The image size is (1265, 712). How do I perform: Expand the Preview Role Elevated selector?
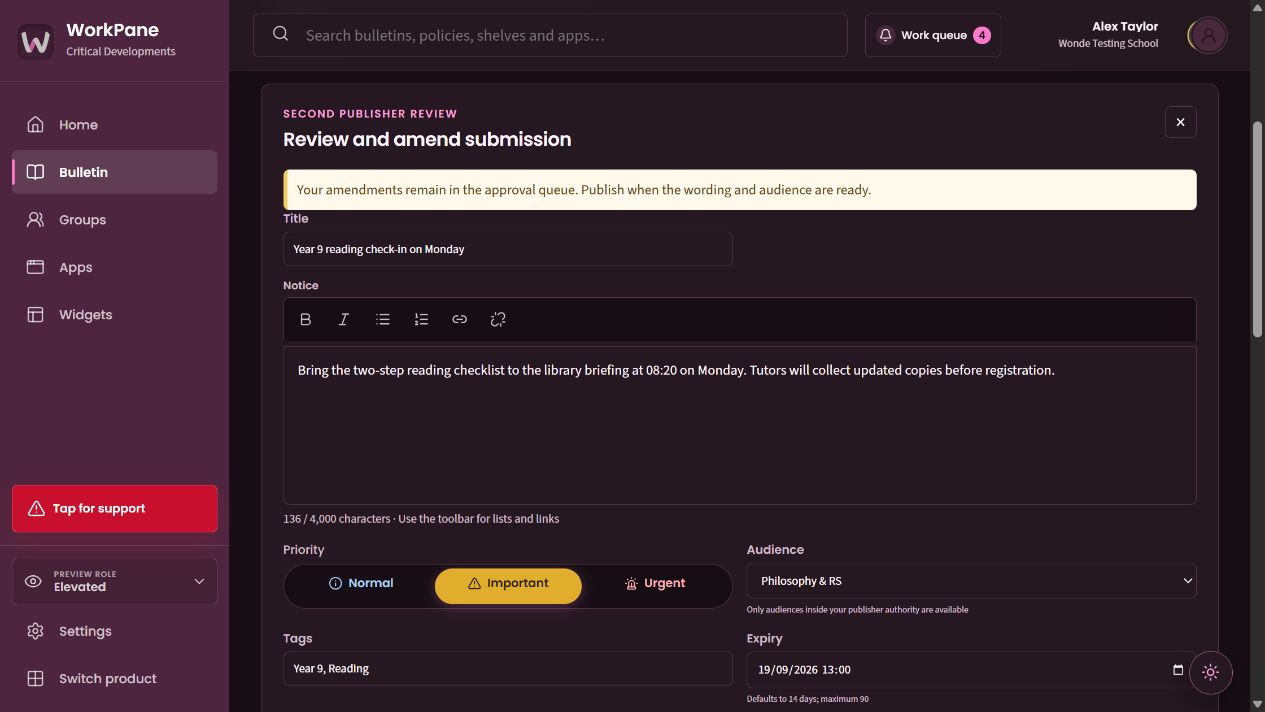pos(115,581)
